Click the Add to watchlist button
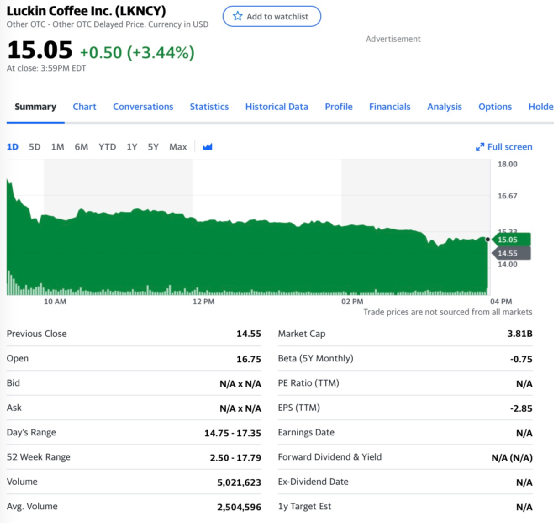 pos(272,16)
